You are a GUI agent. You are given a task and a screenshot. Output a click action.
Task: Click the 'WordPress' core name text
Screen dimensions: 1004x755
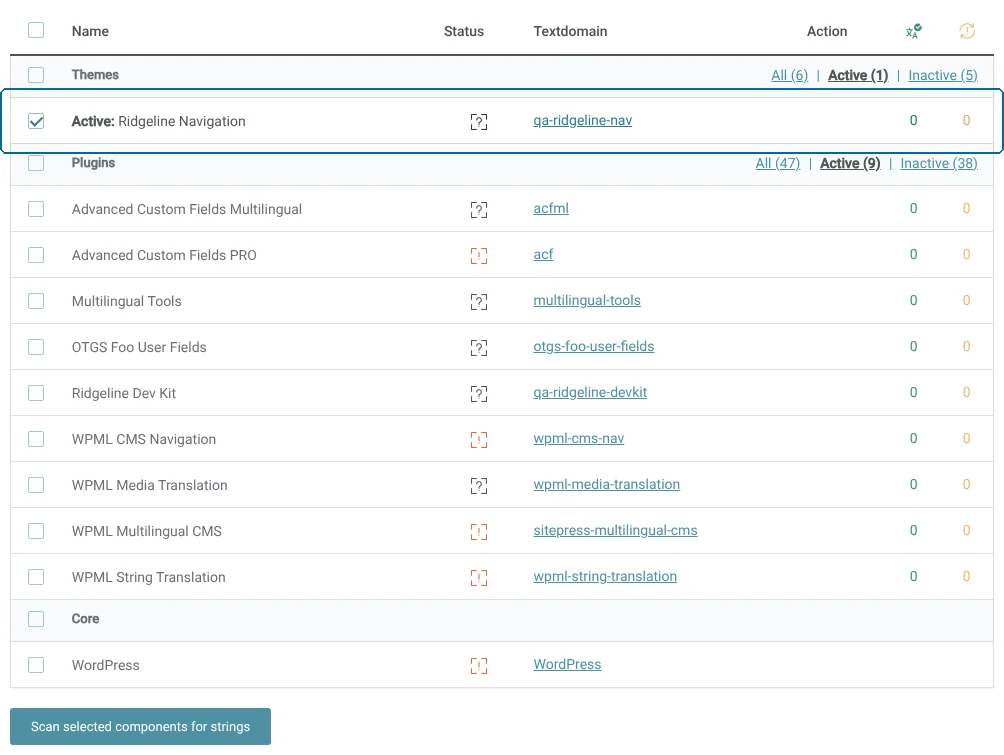tap(106, 665)
